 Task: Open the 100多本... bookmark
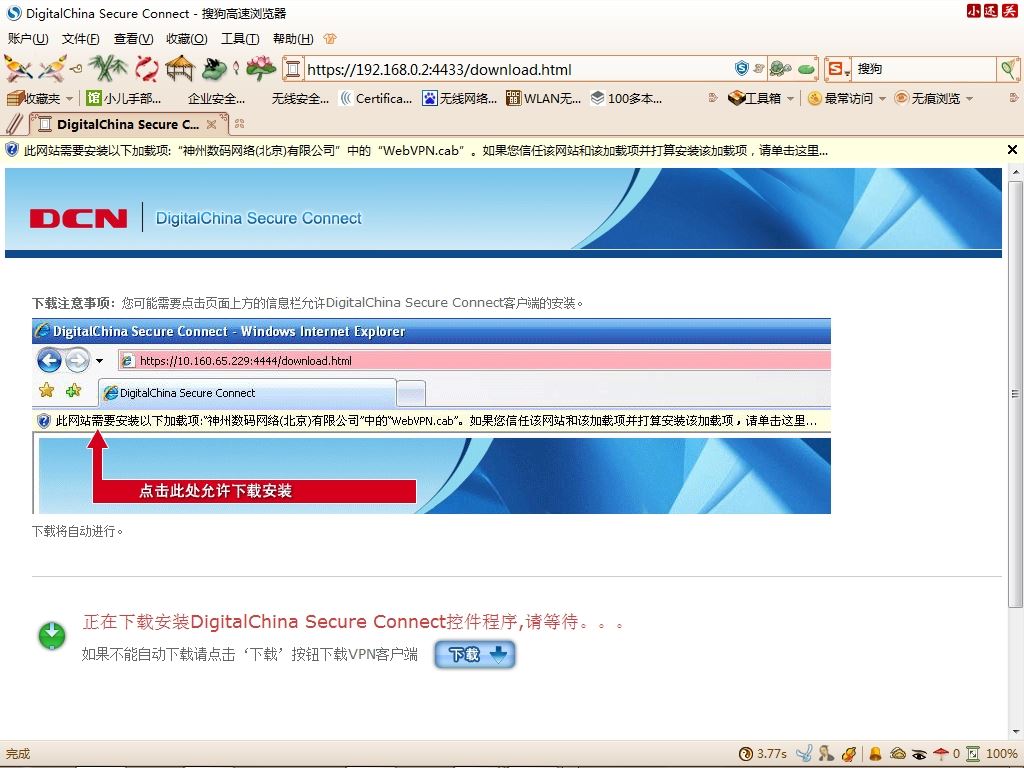627,98
